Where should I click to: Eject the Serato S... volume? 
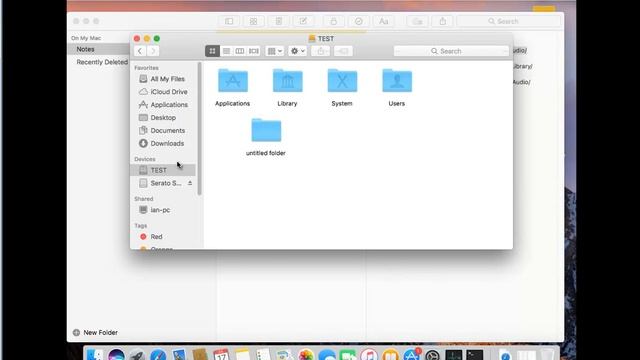190,183
